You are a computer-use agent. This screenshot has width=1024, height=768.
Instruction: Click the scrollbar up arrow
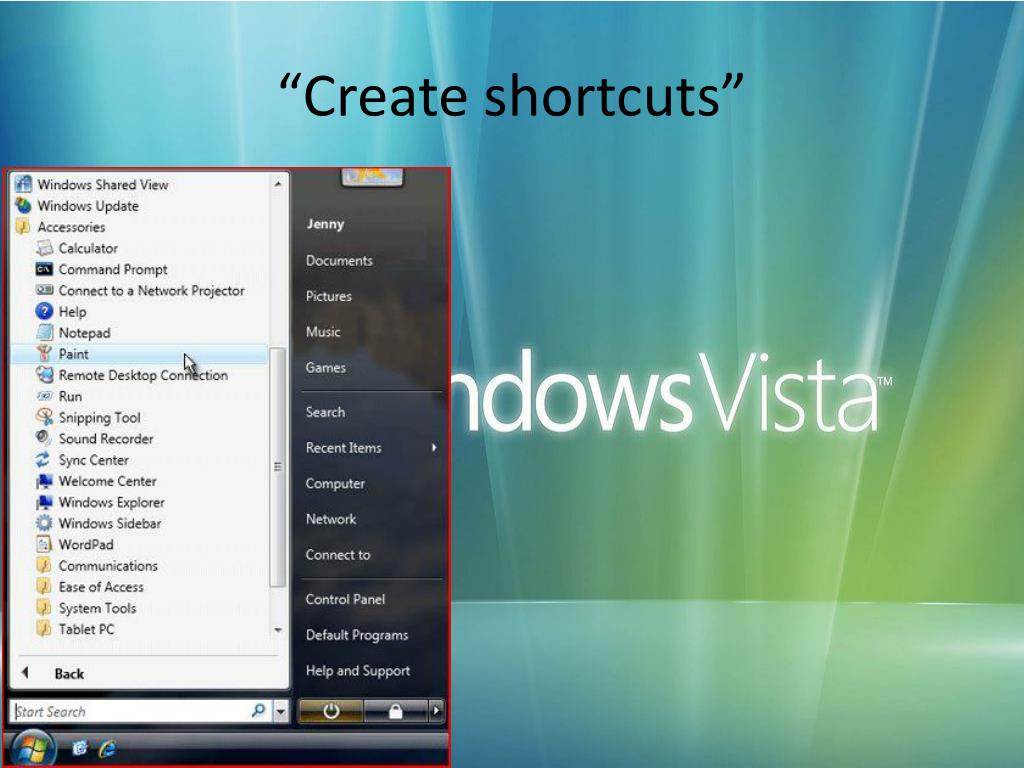(278, 184)
